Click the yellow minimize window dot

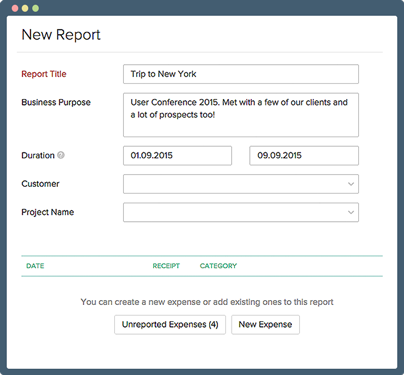(25, 8)
